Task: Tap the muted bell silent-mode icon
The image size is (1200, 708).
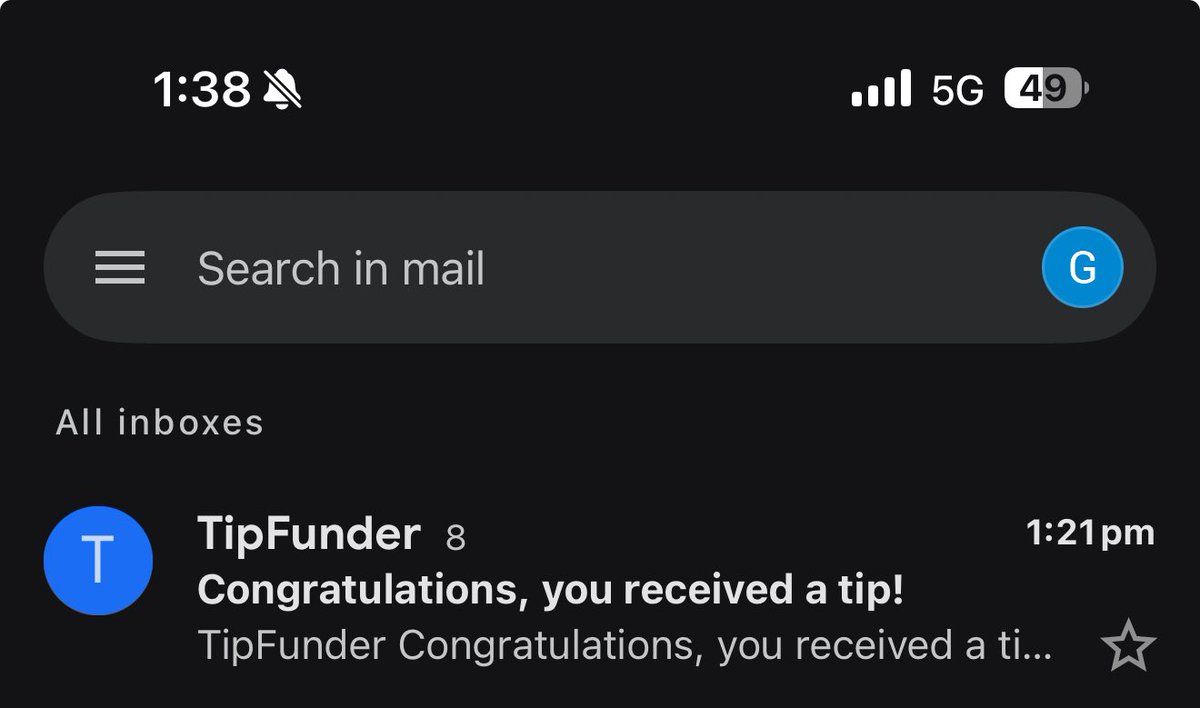Action: pos(282,90)
